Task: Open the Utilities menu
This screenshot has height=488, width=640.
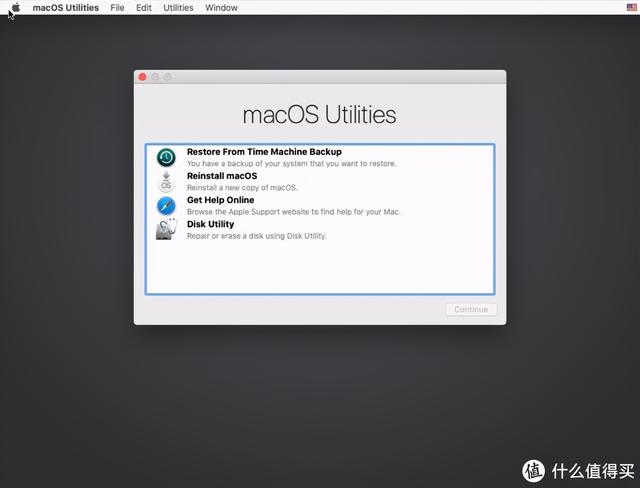Action: (x=178, y=8)
